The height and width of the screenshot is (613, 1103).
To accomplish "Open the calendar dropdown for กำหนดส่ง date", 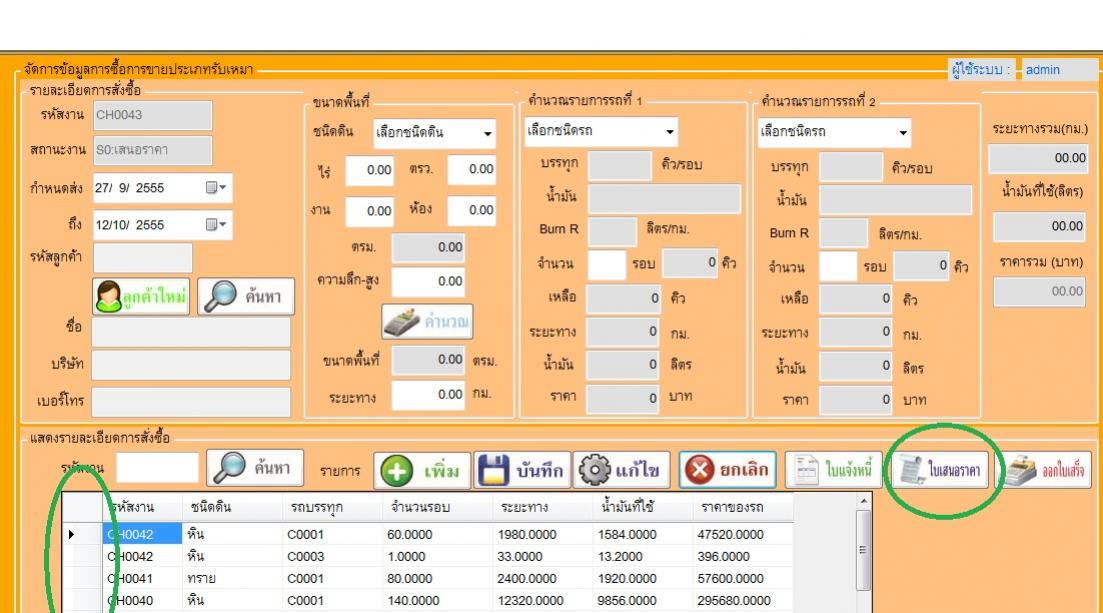I will tap(215, 188).
